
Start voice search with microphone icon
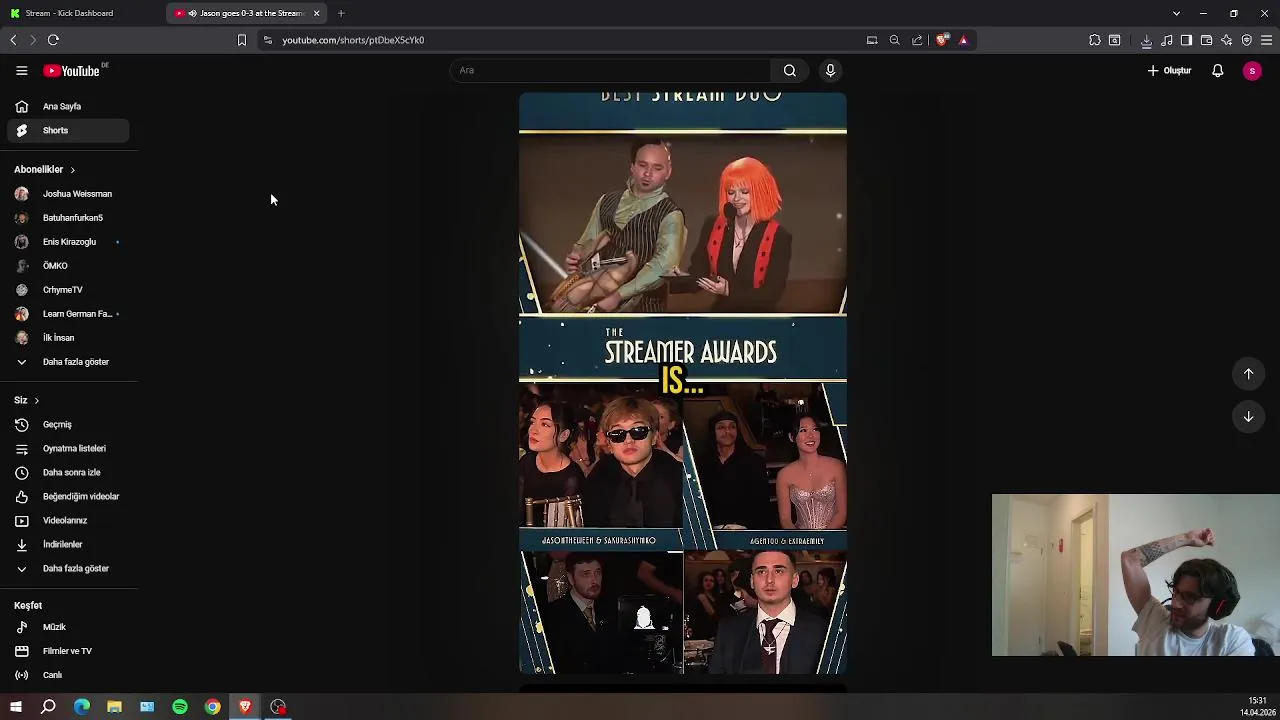(x=830, y=70)
